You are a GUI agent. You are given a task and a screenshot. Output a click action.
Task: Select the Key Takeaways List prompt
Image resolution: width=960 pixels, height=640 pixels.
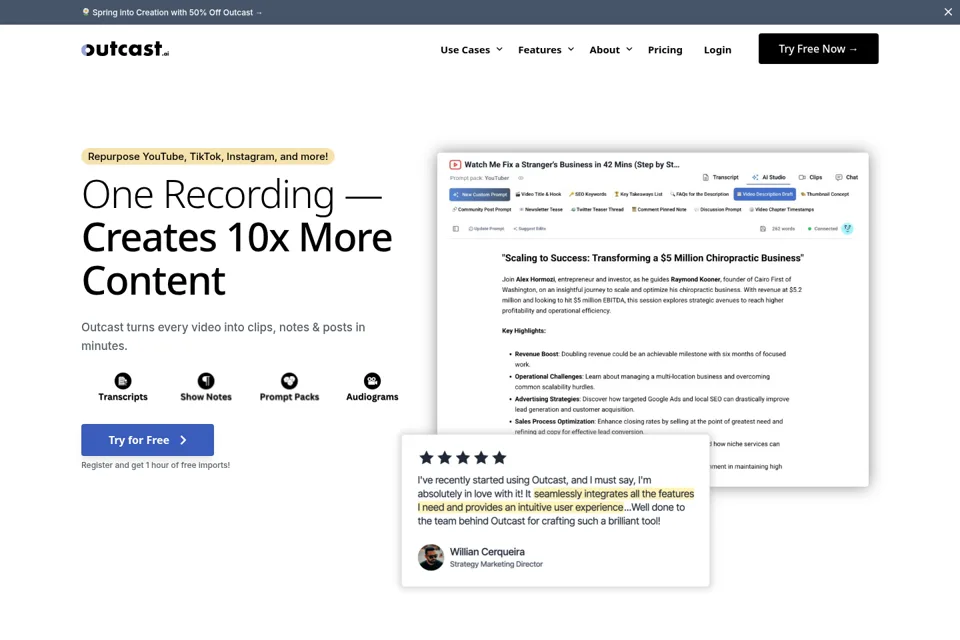pyautogui.click(x=638, y=194)
